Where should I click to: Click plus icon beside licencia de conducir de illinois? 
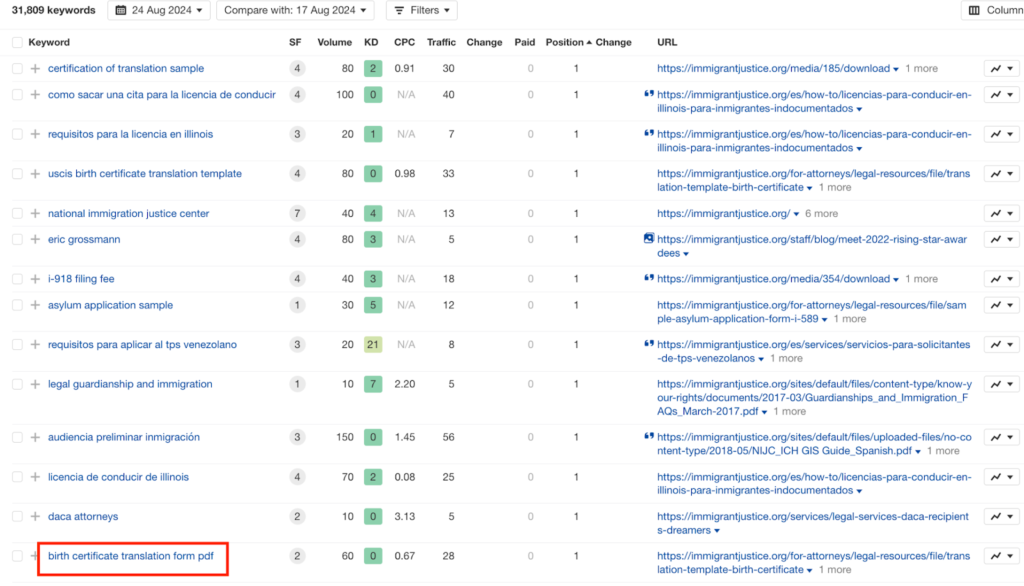(x=35, y=478)
